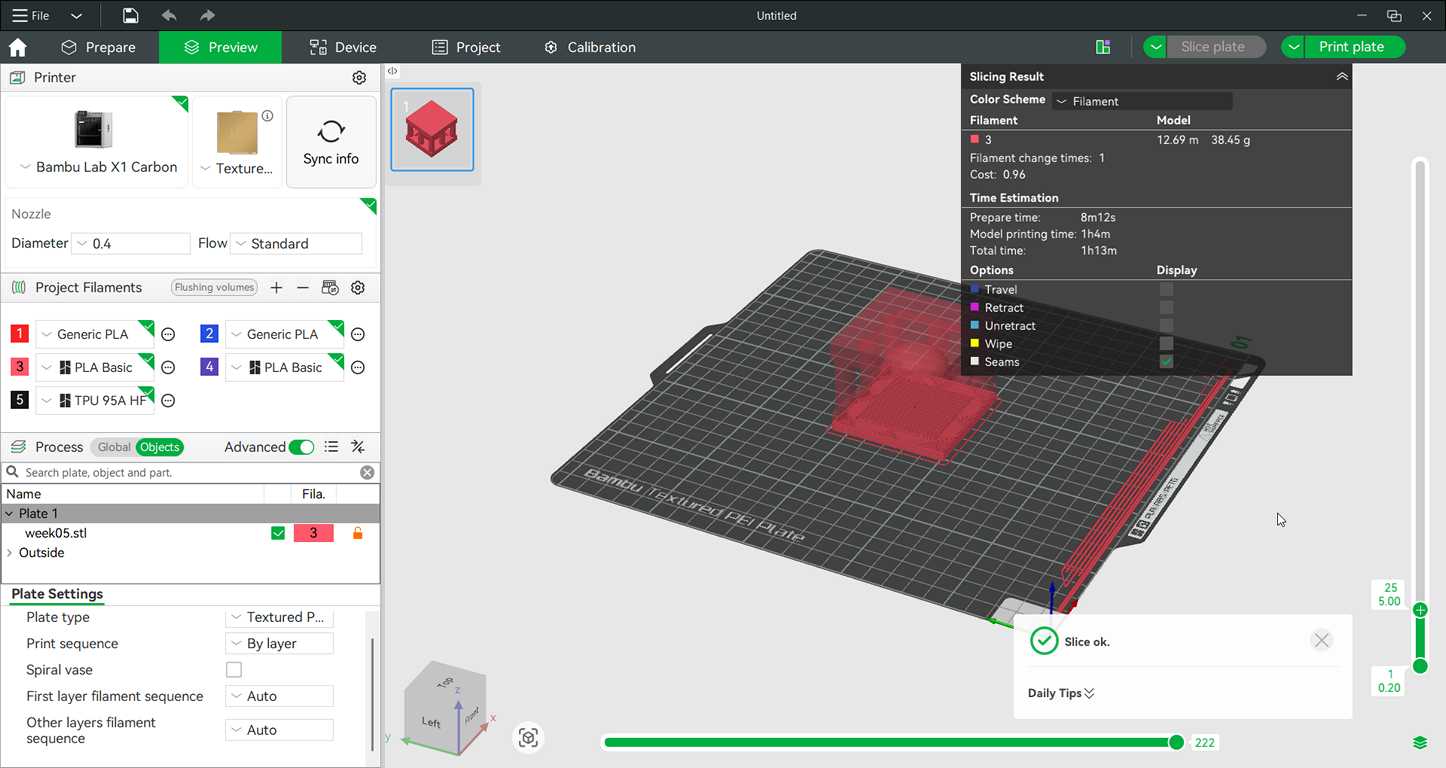The image size is (1446, 768).
Task: Switch to the Project tab
Action: pyautogui.click(x=466, y=47)
